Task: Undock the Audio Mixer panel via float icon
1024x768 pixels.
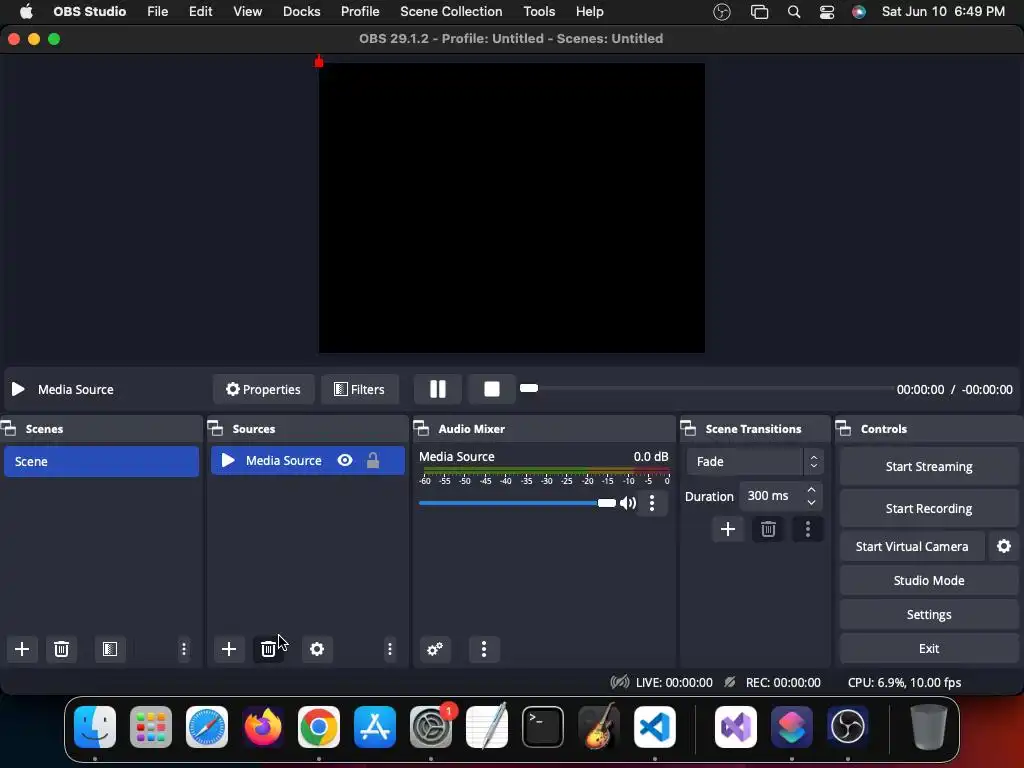Action: [421, 428]
